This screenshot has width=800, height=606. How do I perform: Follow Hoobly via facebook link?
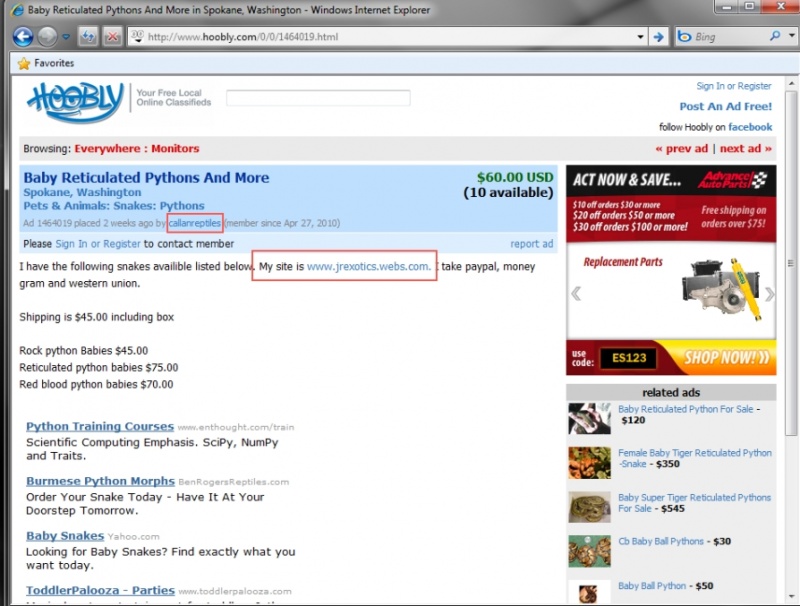[750, 127]
